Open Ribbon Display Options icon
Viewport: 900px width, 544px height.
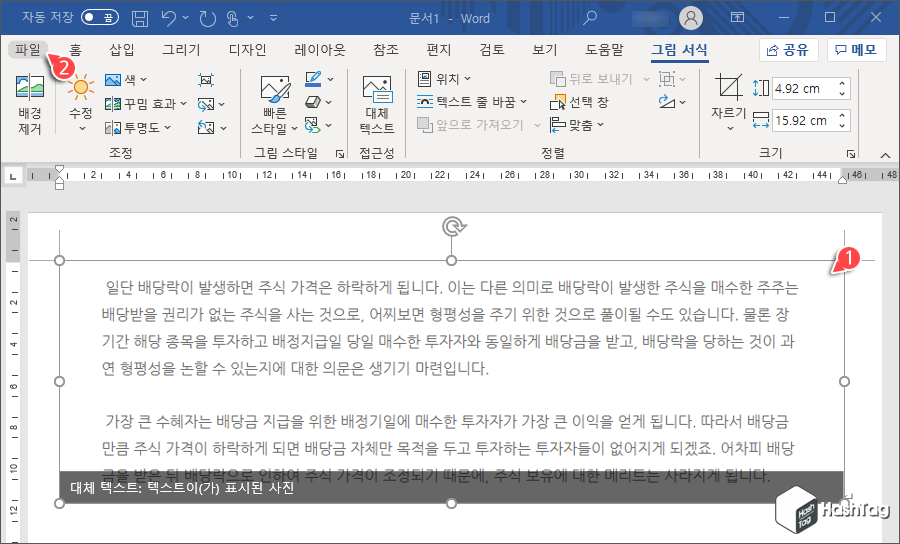coord(738,17)
